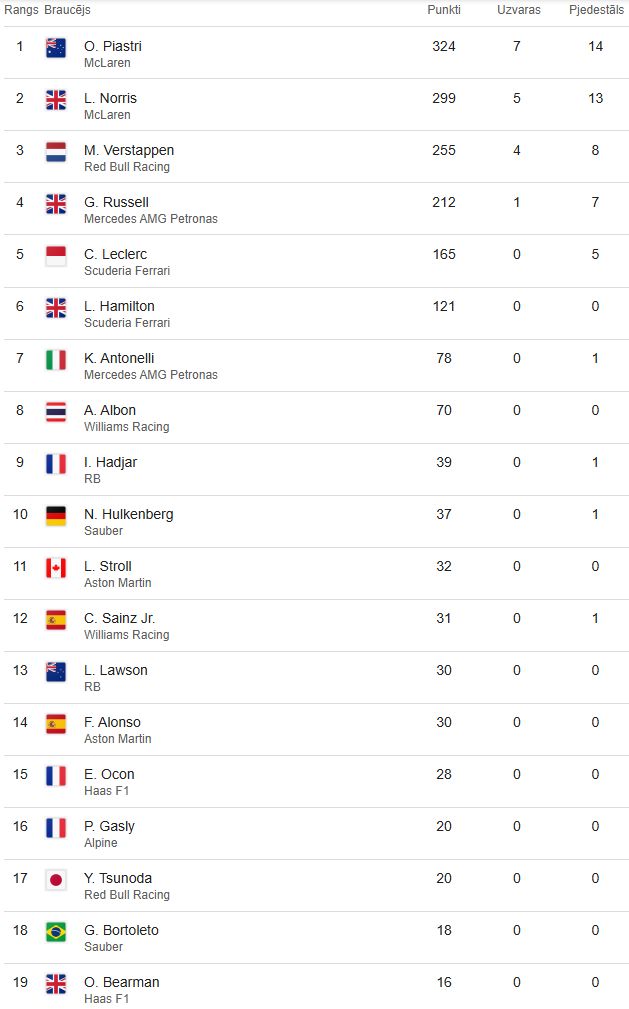Image resolution: width=629 pixels, height=1009 pixels.
Task: Click the Braucējs column header
Action: (67, 10)
